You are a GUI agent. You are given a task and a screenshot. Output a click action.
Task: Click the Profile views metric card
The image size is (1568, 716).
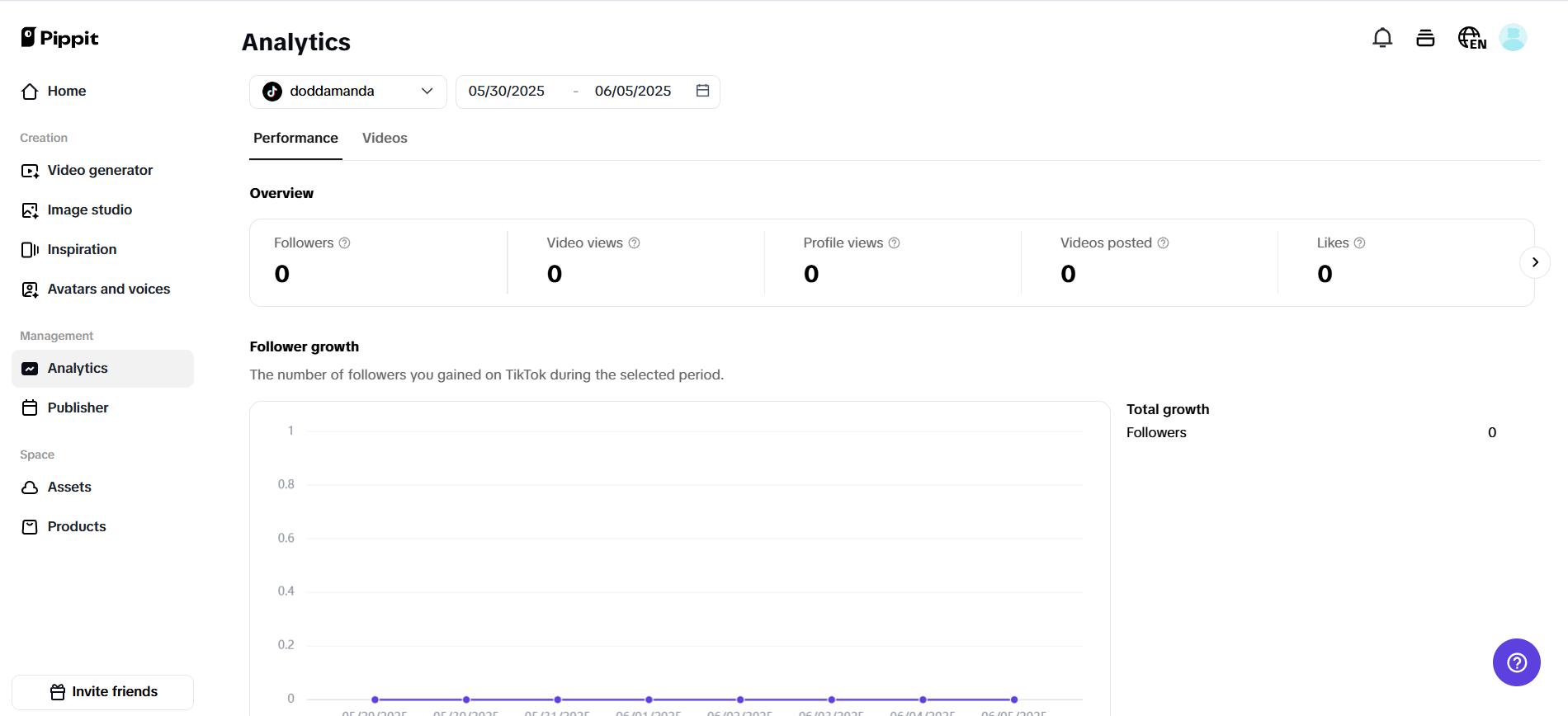tap(892, 262)
